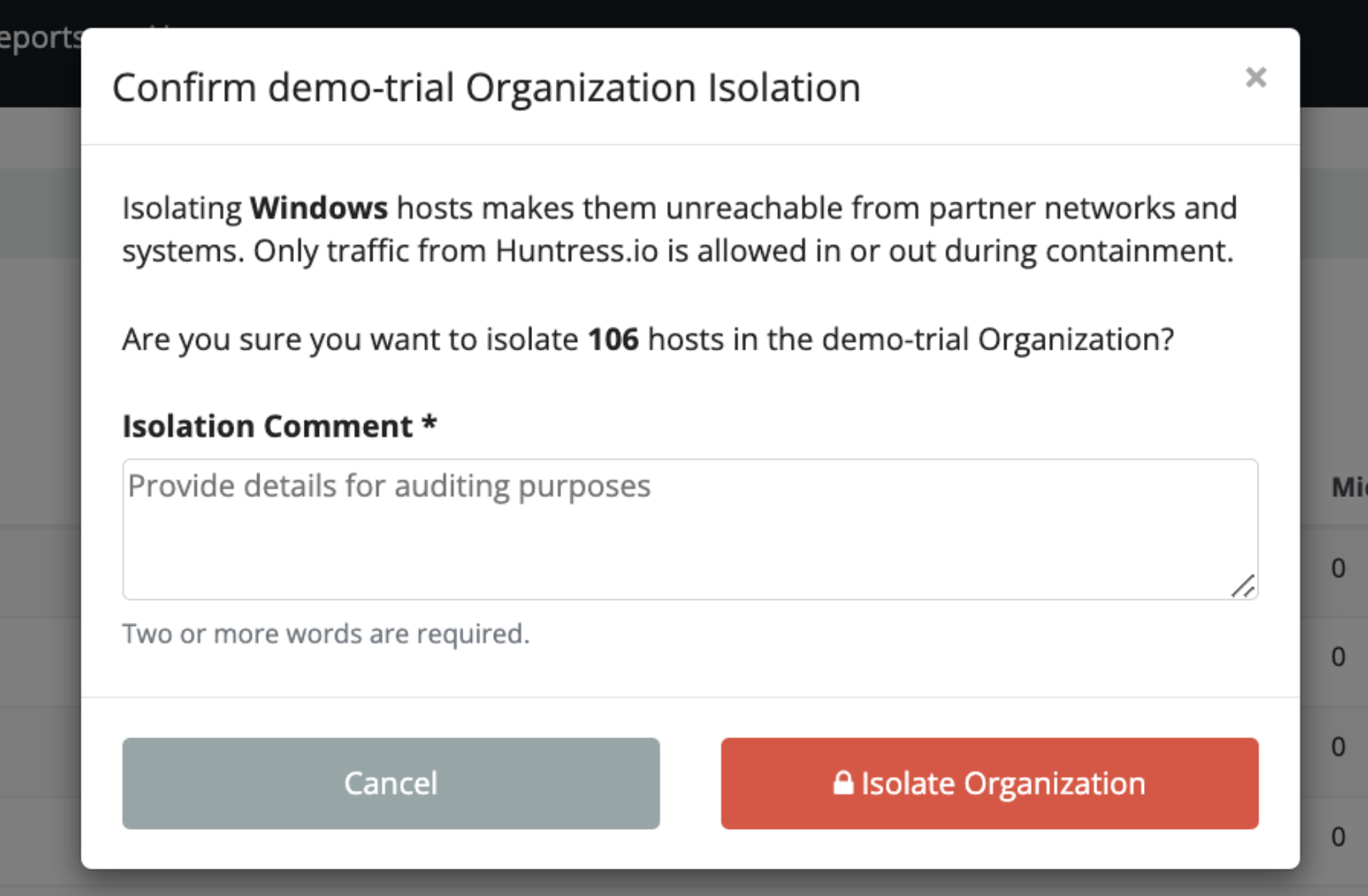The width and height of the screenshot is (1368, 896).
Task: Click the dialog title 'Confirm demo-trial Organization Isolation'
Action: (486, 87)
